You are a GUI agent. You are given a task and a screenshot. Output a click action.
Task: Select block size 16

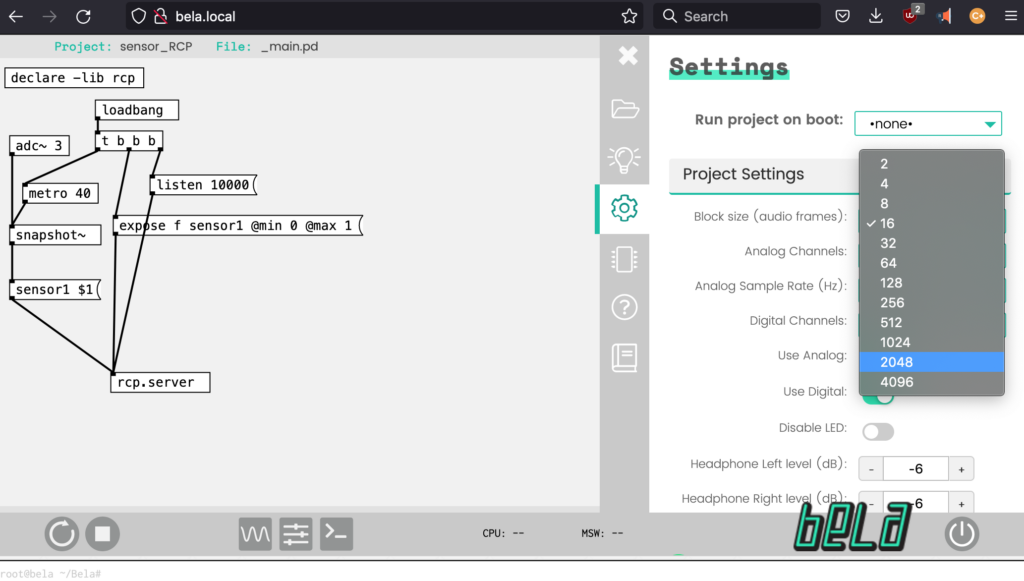tap(932, 223)
